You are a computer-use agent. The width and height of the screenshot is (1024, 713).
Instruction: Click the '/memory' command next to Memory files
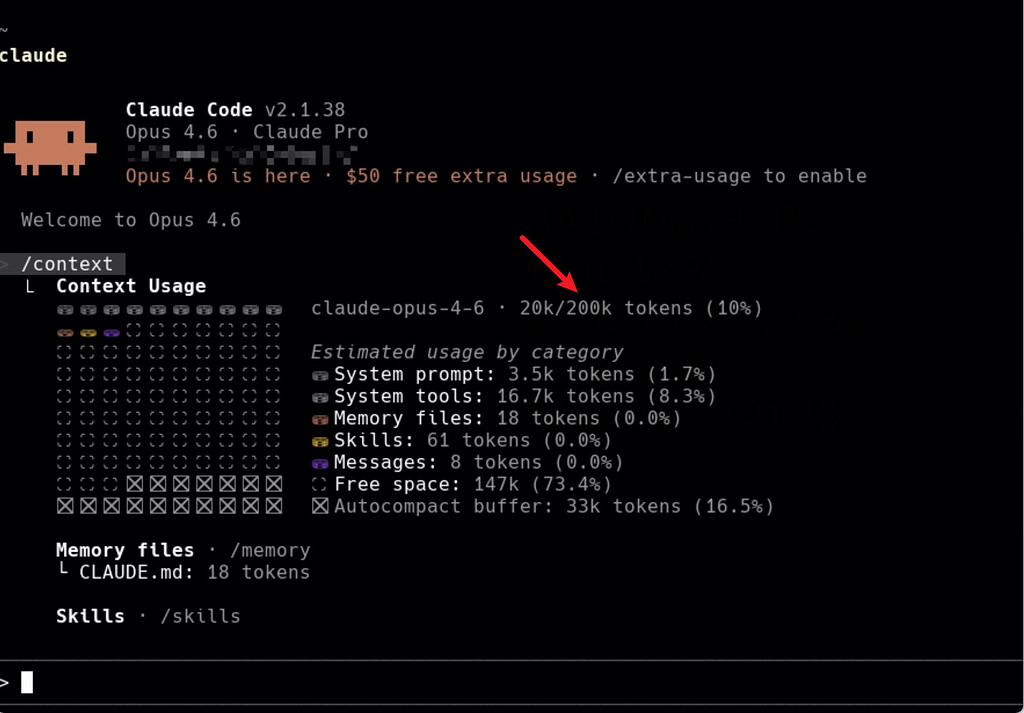pyautogui.click(x=270, y=551)
